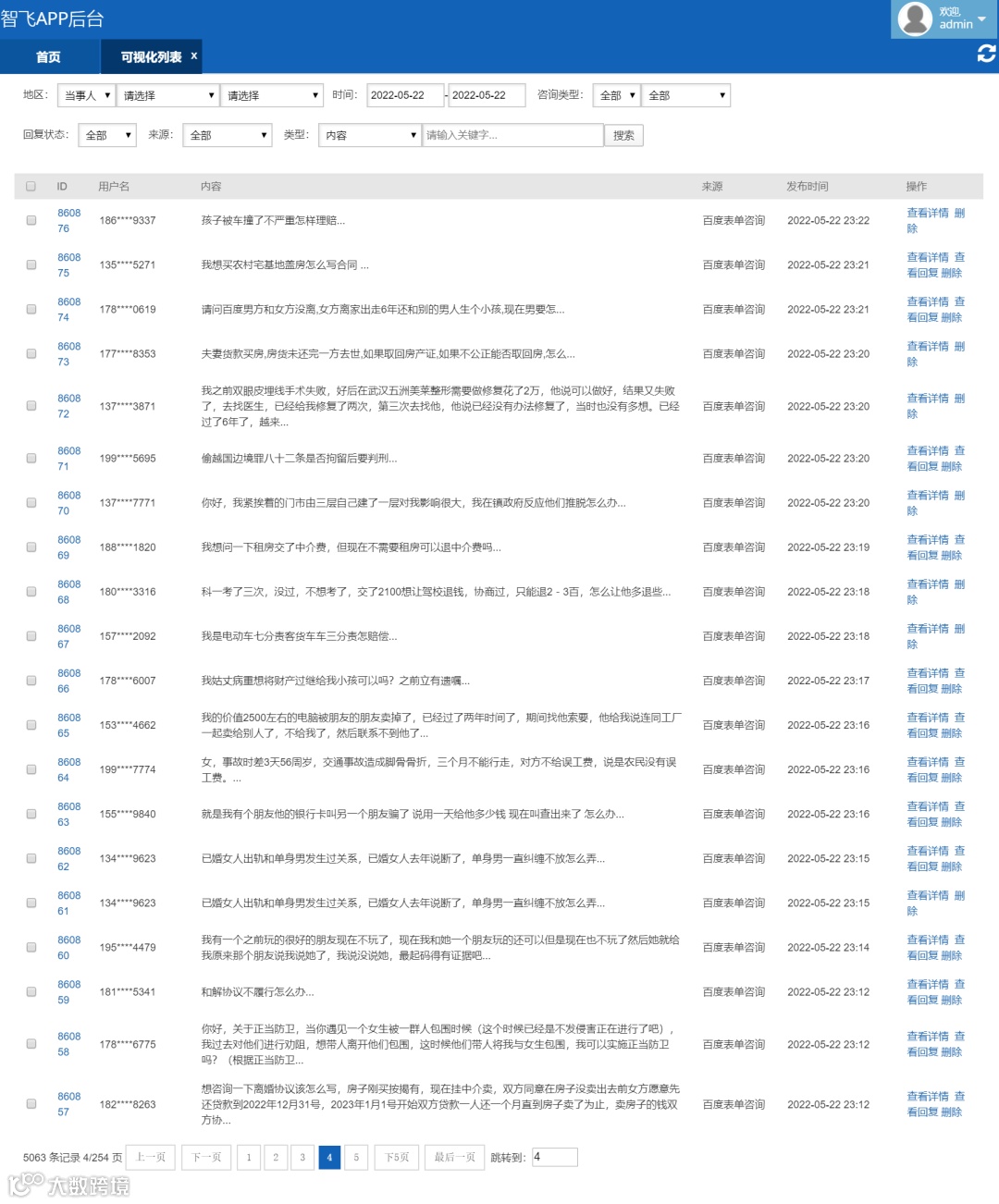This screenshot has height=1204, width=999.
Task: Click content text 孩子被车撞了不严重怎样理赔
Action: (273, 221)
